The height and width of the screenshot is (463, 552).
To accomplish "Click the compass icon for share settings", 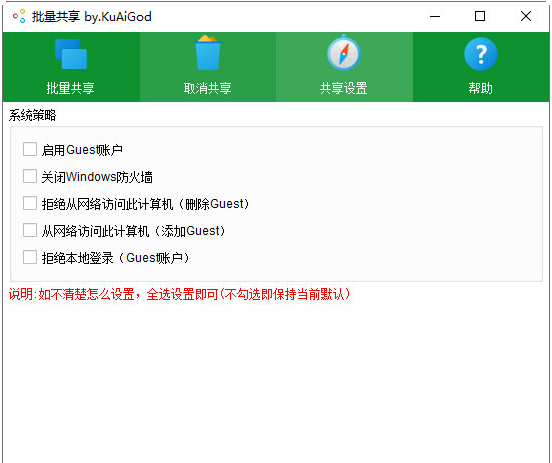I will 344,53.
